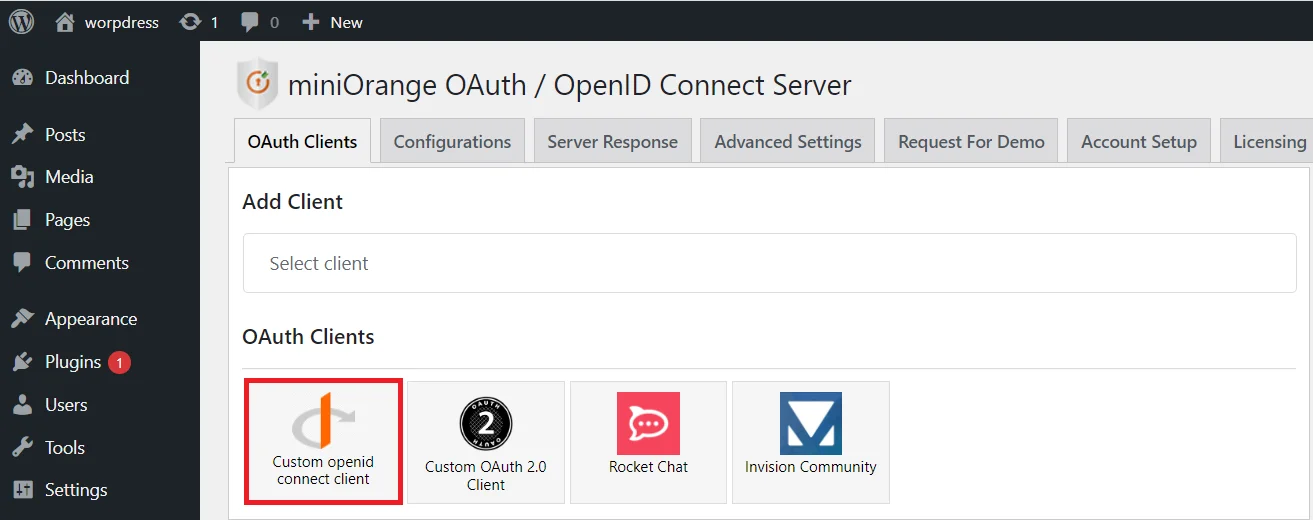Viewport: 1313px width, 520px height.
Task: Open the Server Response tab
Action: 612,141
